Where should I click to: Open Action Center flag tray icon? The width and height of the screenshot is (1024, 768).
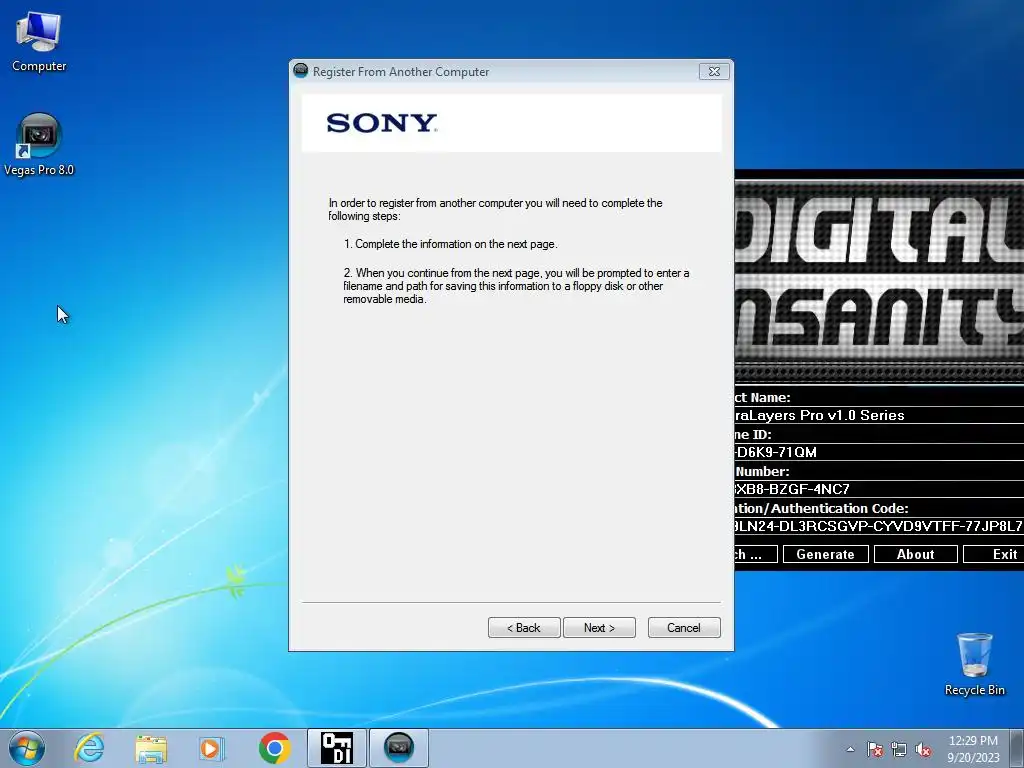coord(874,749)
